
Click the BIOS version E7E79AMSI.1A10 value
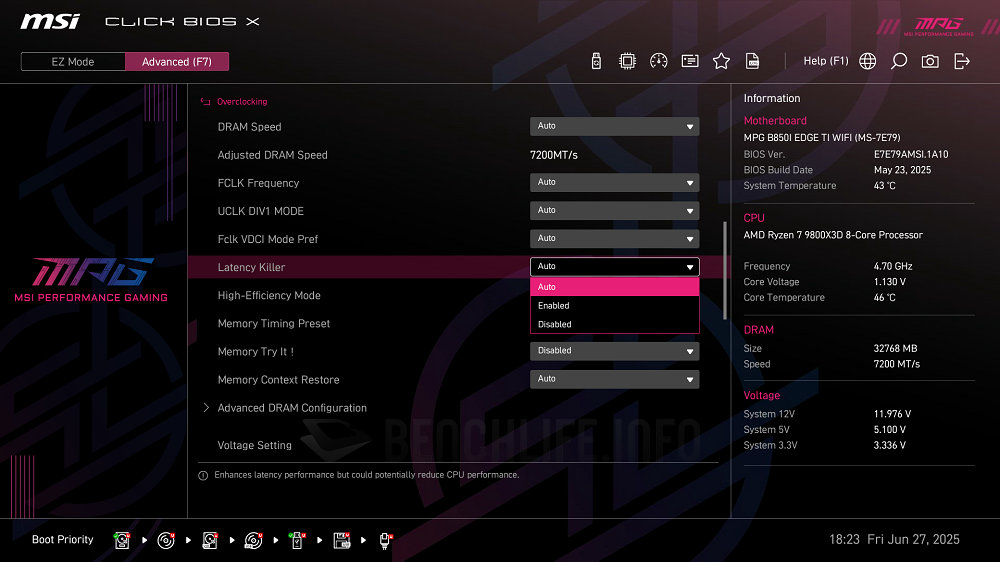(x=911, y=154)
